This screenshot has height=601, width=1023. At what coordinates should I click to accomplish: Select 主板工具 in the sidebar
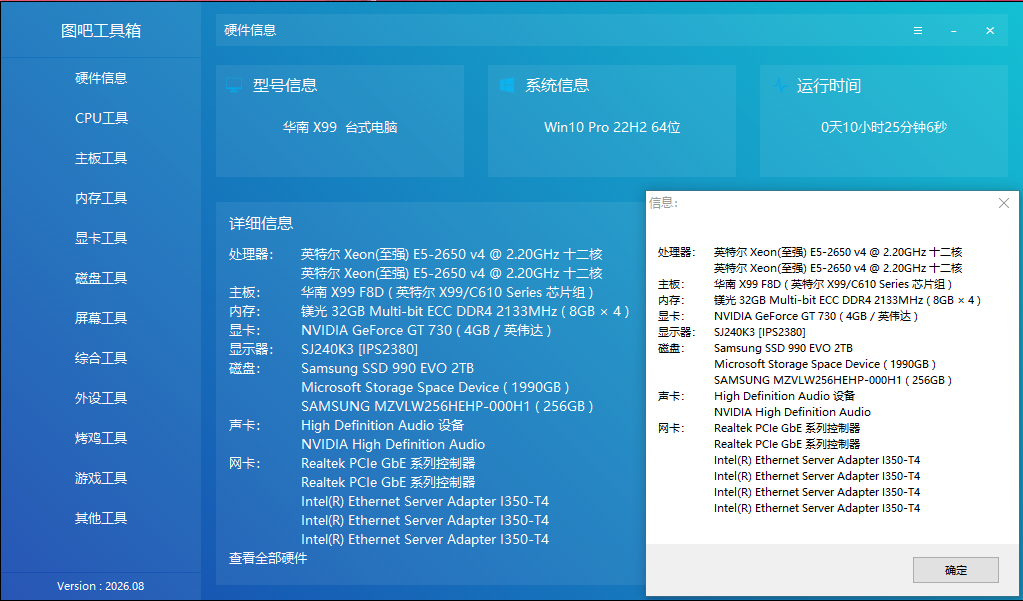coord(101,158)
